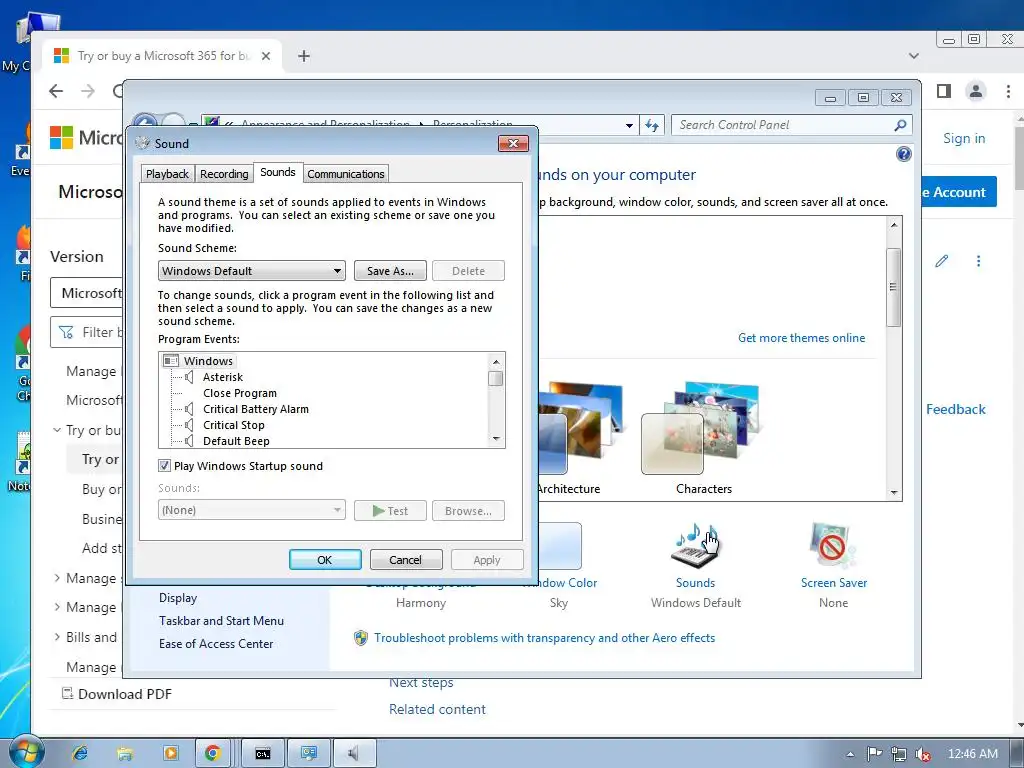Click the Control Panel help question mark icon

coord(904,154)
